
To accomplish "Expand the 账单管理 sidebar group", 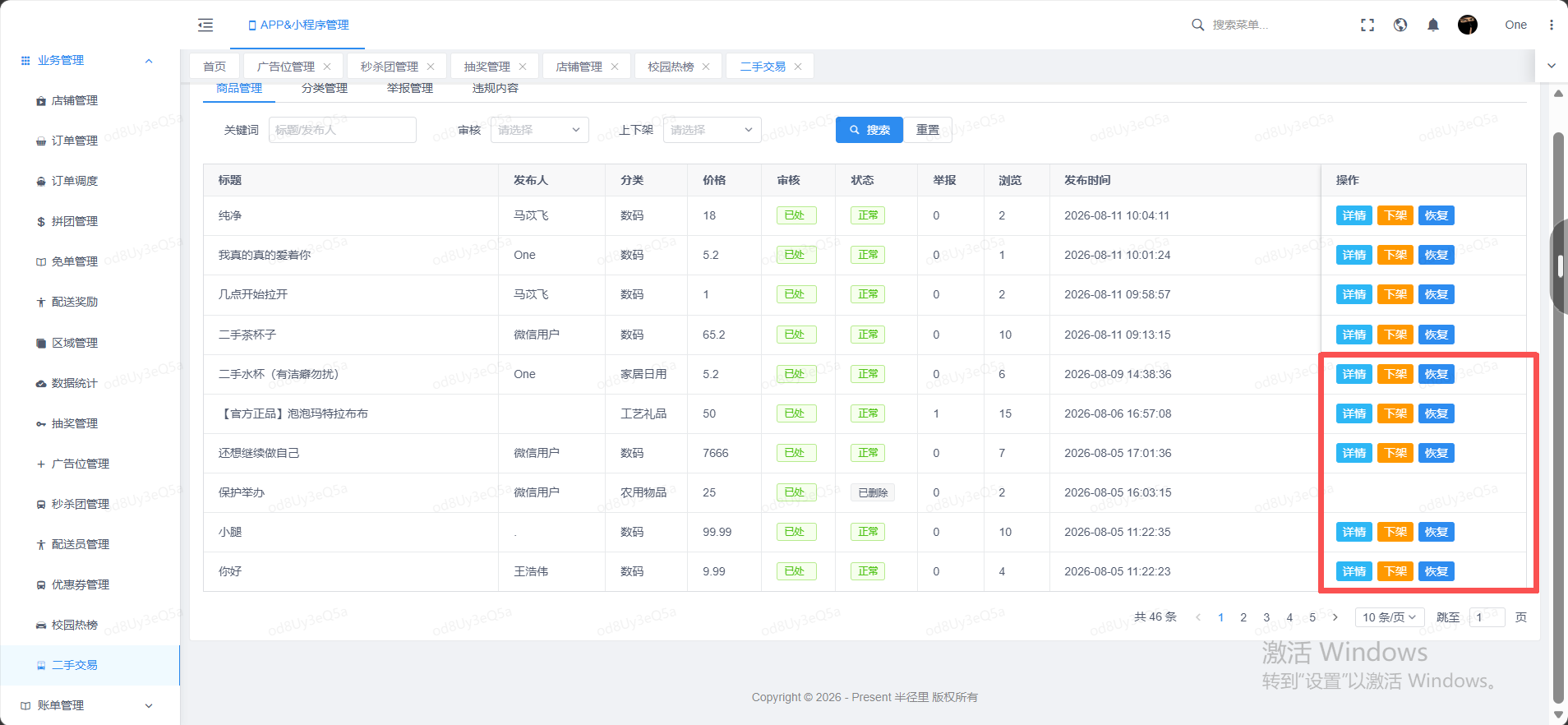I will (x=149, y=705).
